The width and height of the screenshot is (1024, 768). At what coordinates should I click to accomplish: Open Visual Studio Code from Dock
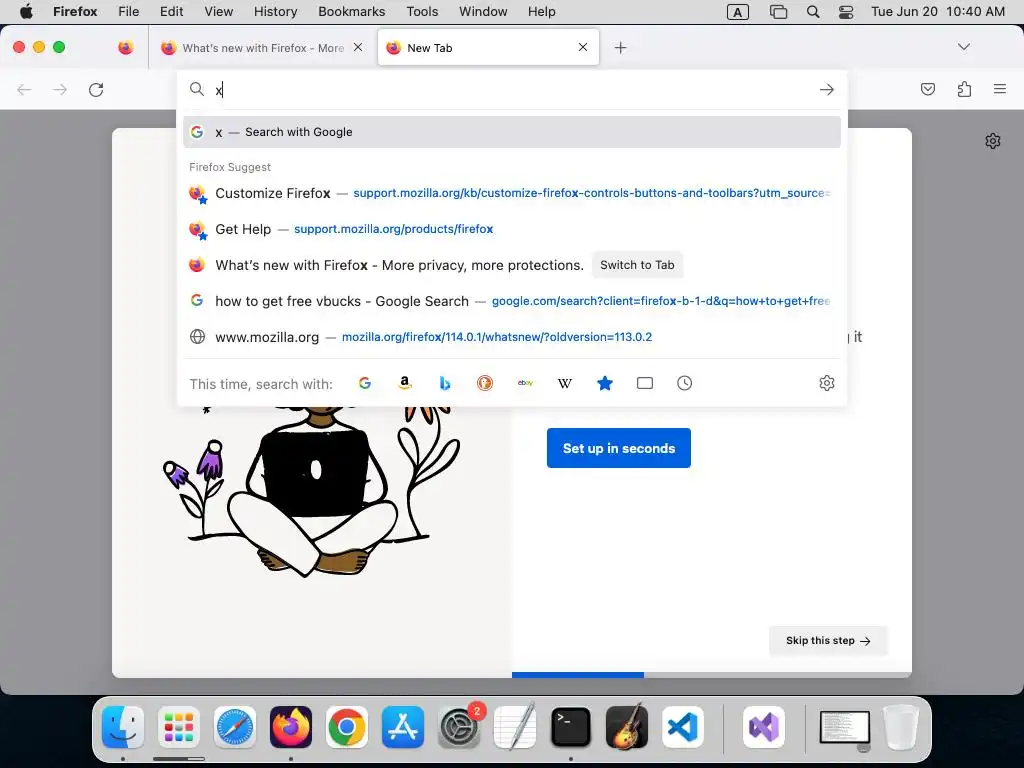[682, 727]
